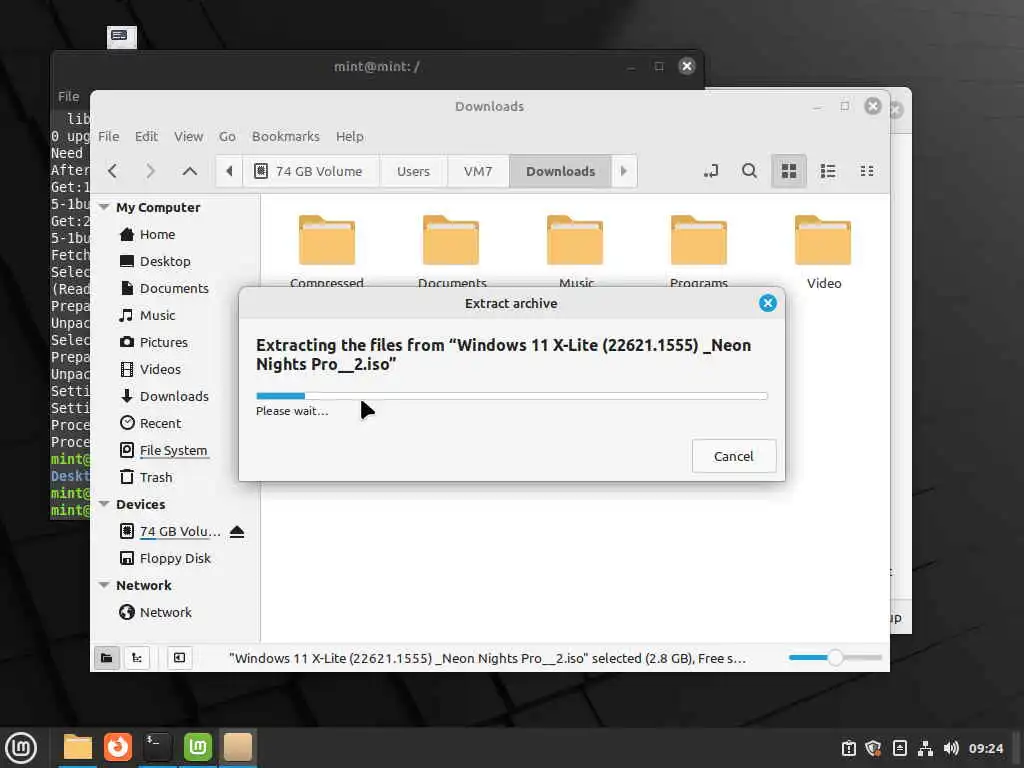Cancel the archive extraction

(733, 456)
